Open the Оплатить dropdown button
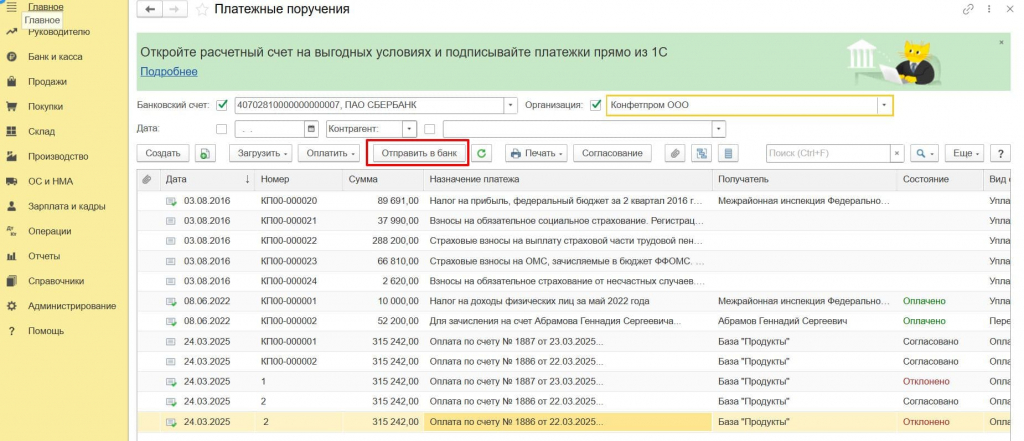The width and height of the screenshot is (1024, 441). pos(329,154)
